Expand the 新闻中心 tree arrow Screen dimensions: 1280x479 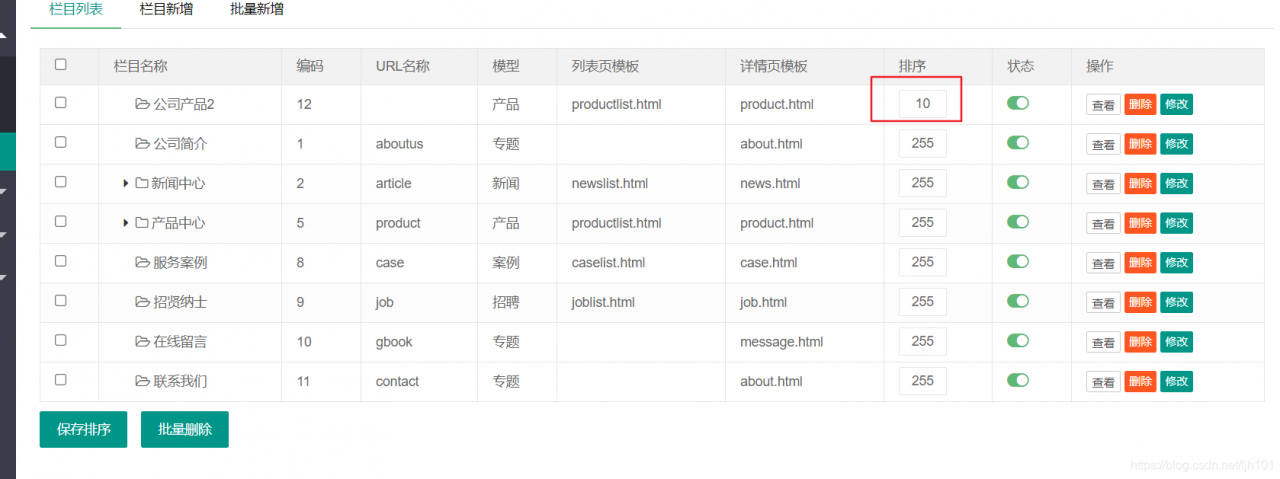point(126,183)
